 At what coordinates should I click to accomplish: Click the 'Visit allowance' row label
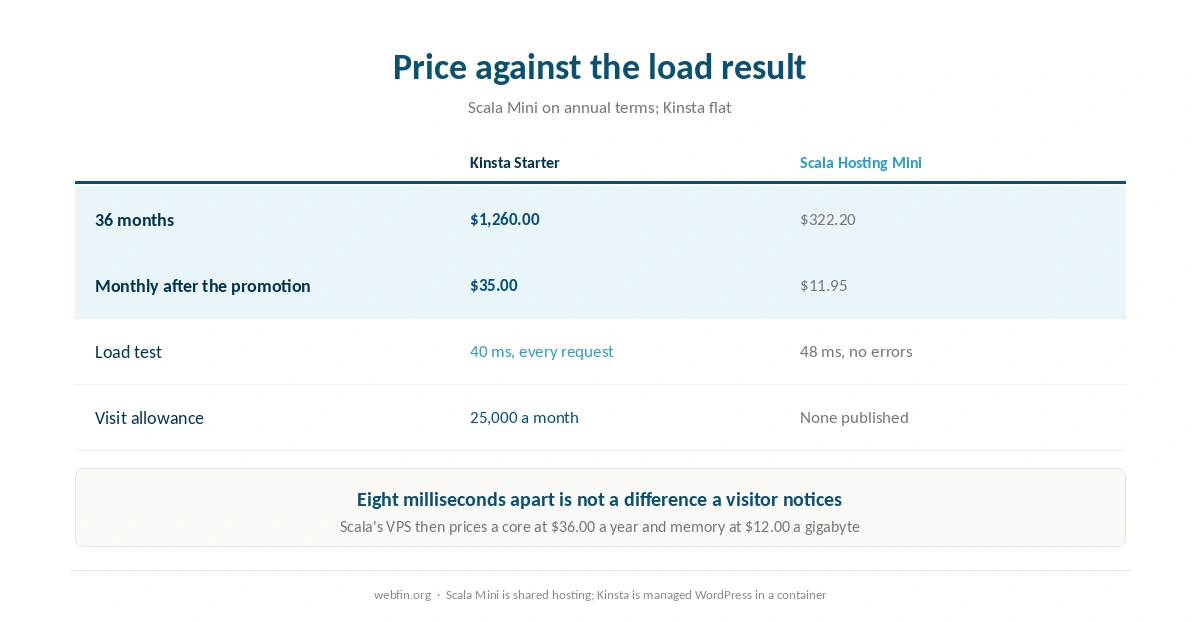pyautogui.click(x=149, y=418)
